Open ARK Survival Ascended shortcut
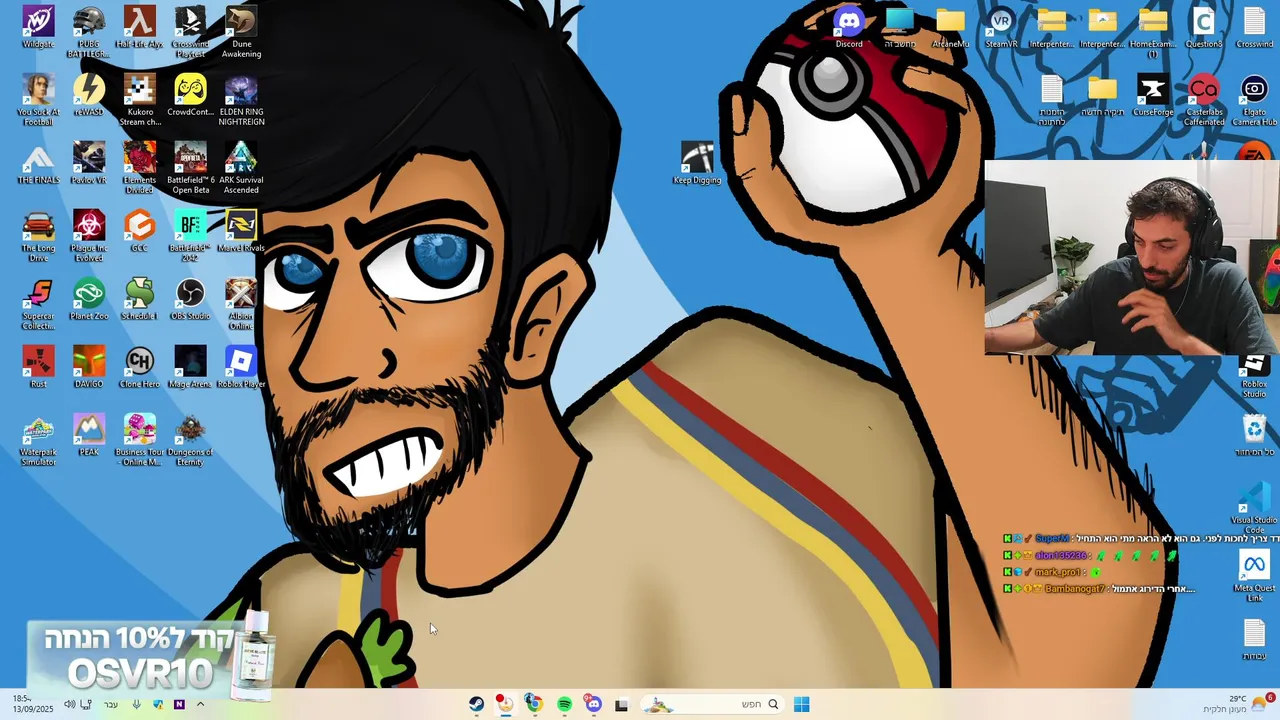Viewport: 1280px width, 720px height. [241, 168]
